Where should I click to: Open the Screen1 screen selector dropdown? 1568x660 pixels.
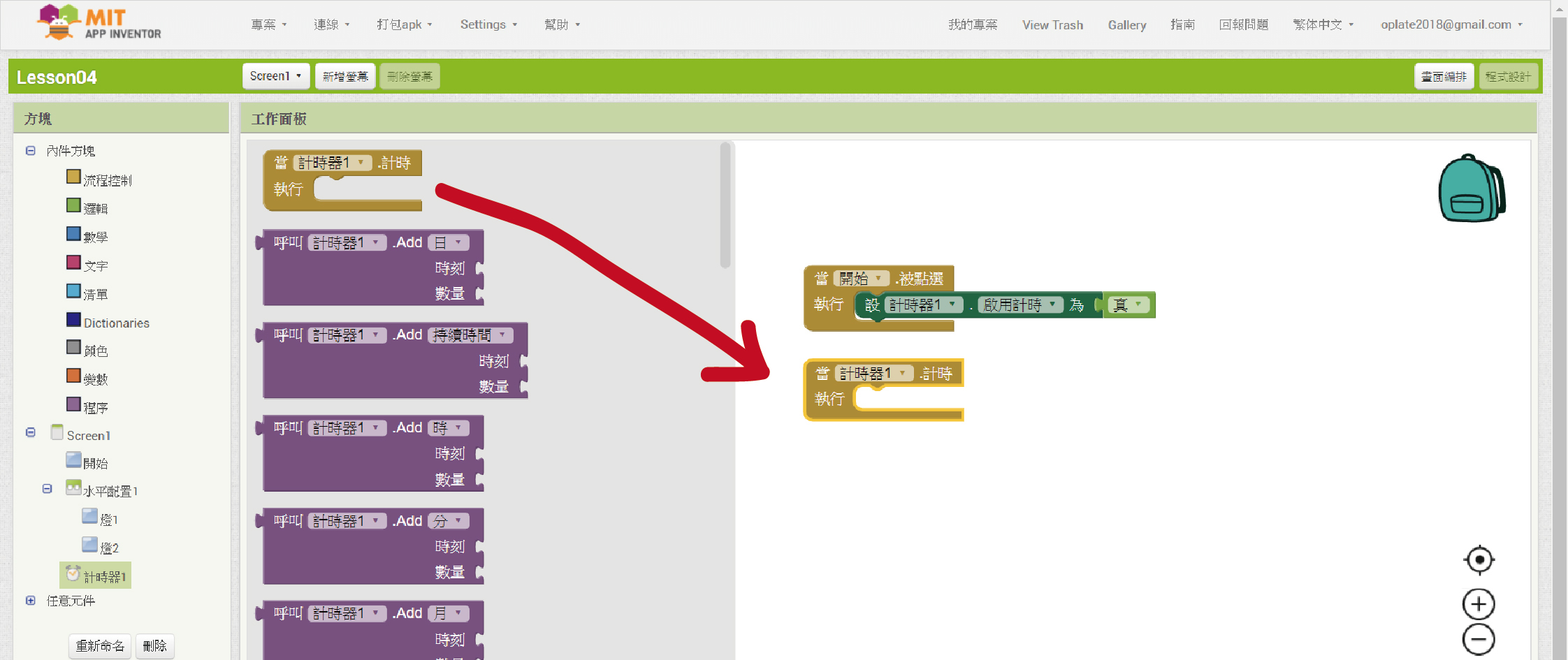tap(276, 76)
